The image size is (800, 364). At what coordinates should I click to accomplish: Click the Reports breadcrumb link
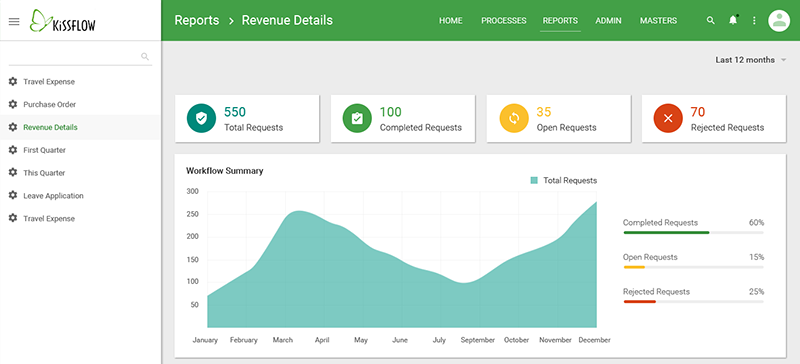196,20
